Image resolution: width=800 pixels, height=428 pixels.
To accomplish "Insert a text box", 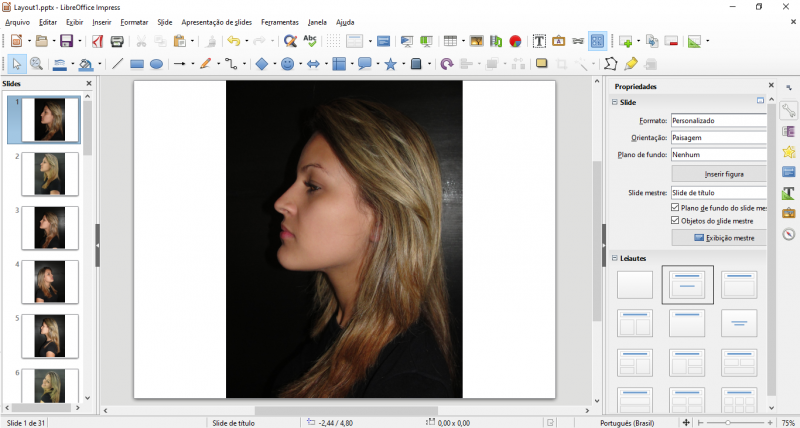I will pyautogui.click(x=539, y=41).
